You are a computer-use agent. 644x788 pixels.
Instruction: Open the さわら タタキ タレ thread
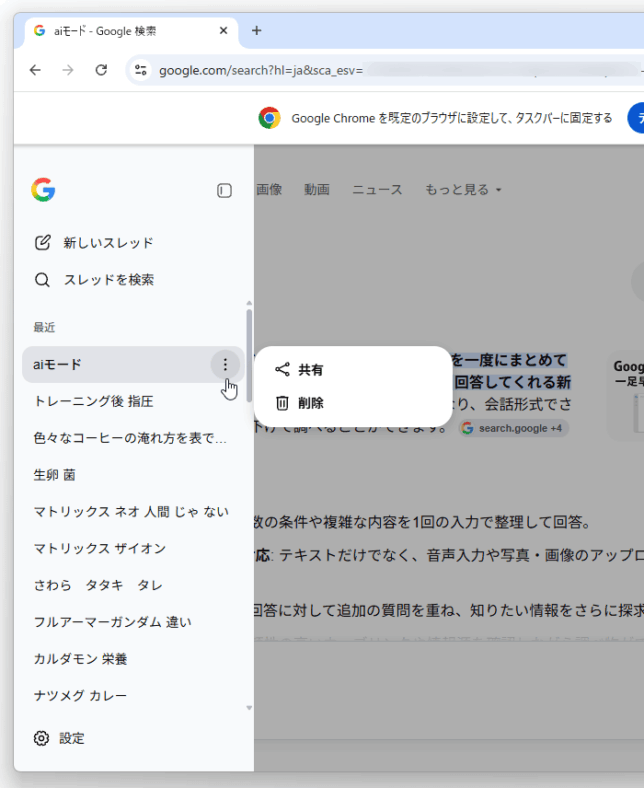(133, 585)
